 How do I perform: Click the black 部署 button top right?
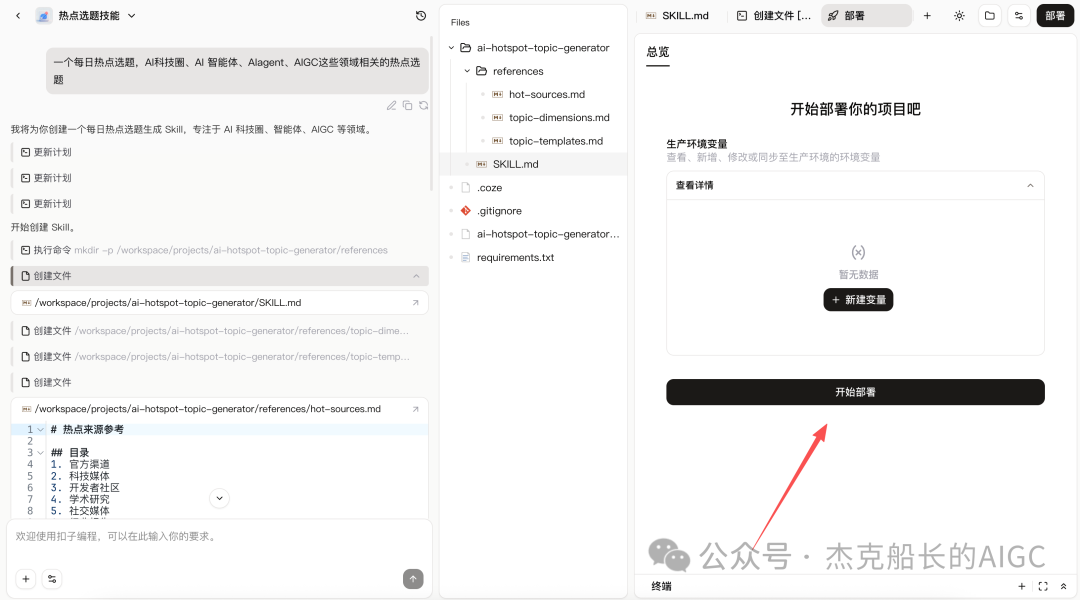[1055, 15]
